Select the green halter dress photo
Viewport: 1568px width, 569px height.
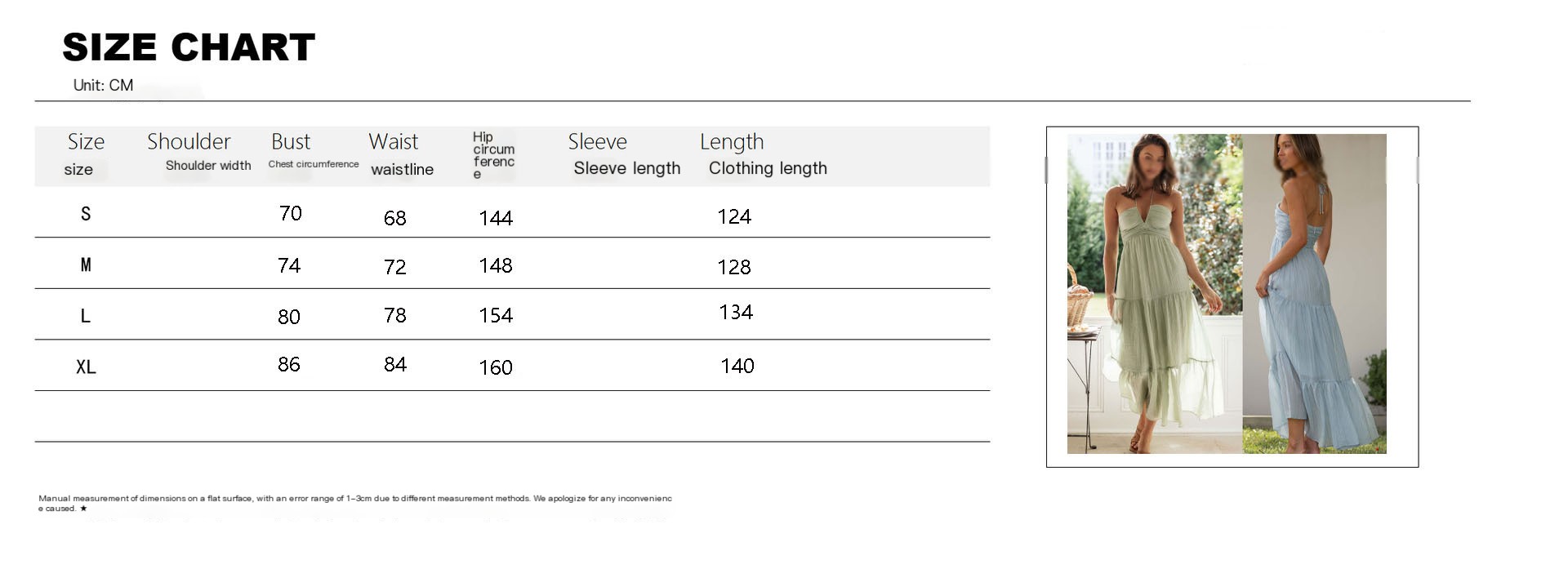coord(1155,294)
